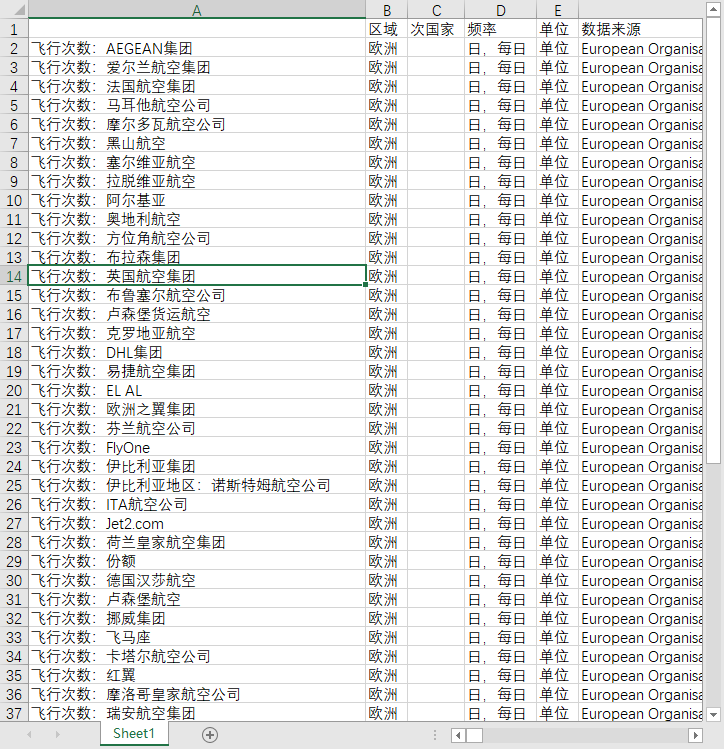This screenshot has width=724, height=749.
Task: Select 'European Organisa' cell in row 20
Action: pos(640,390)
